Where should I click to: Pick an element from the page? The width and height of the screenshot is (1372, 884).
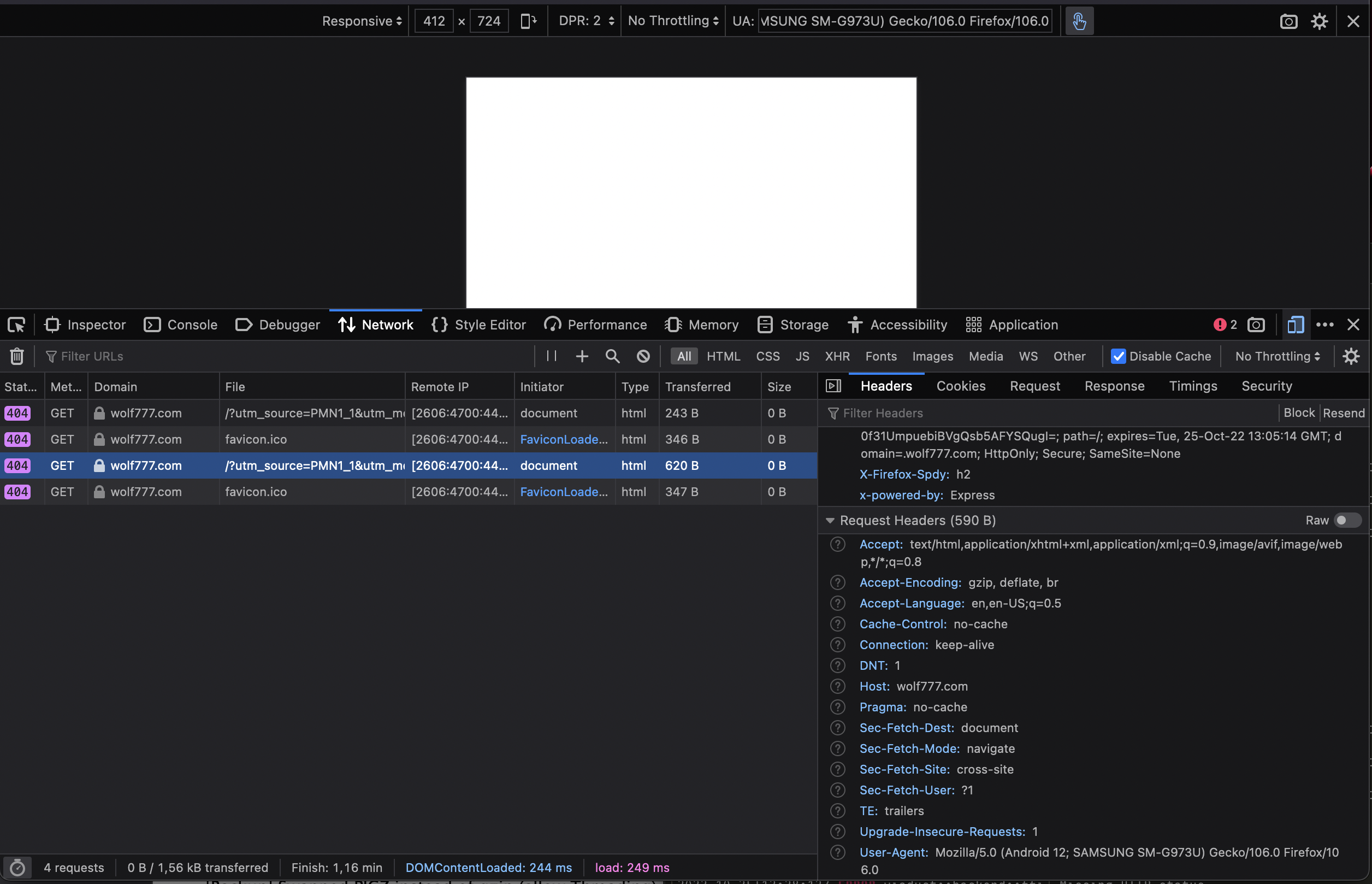[x=16, y=325]
